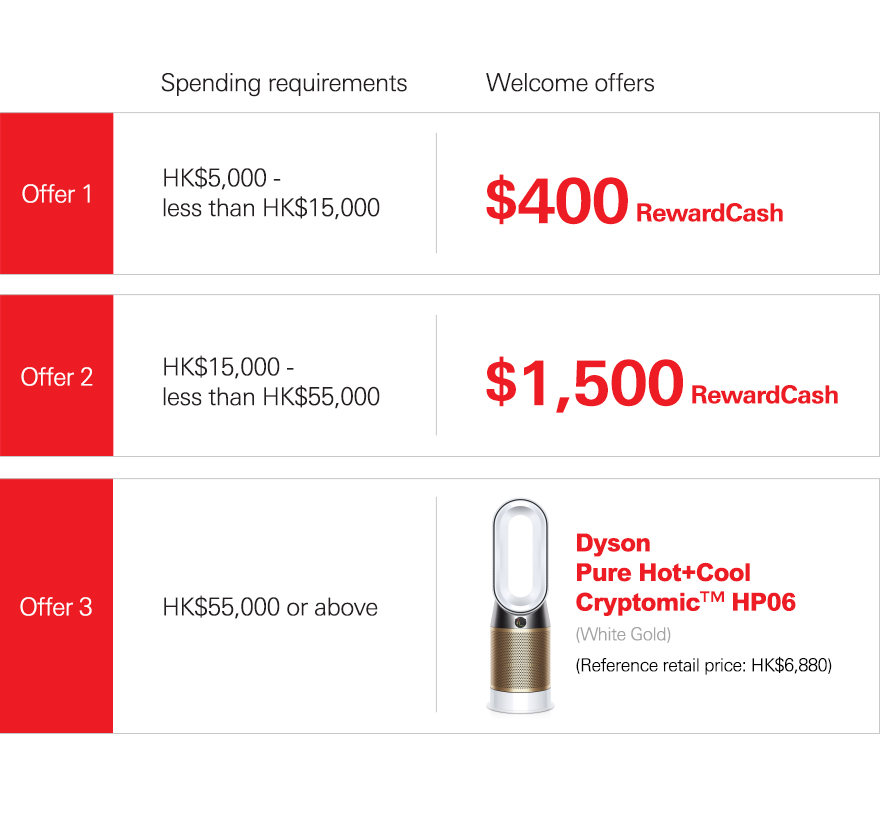
Task: Select the red Offer 3 label
Action: click(56, 606)
